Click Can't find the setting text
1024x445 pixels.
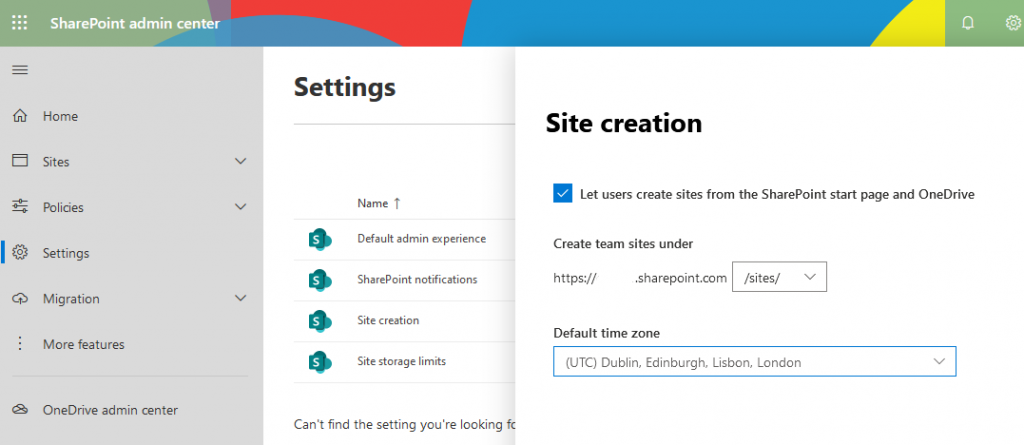(x=404, y=425)
